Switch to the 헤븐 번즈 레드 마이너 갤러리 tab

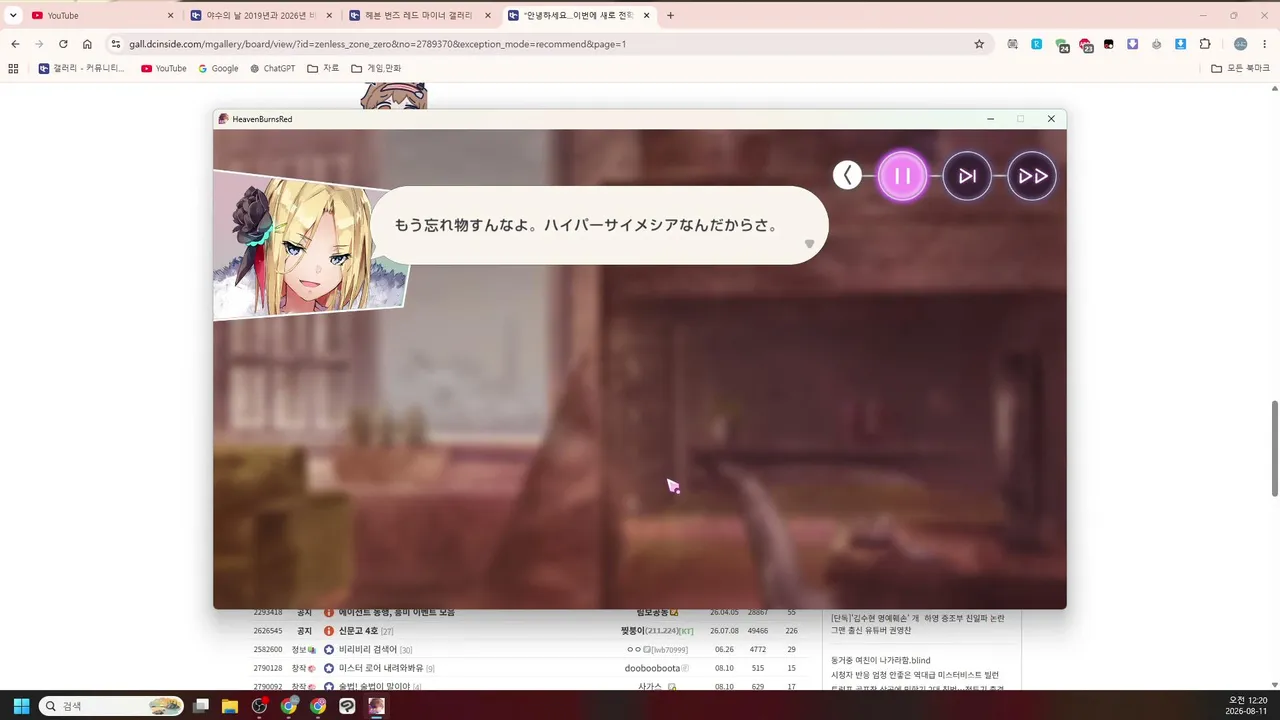click(420, 15)
